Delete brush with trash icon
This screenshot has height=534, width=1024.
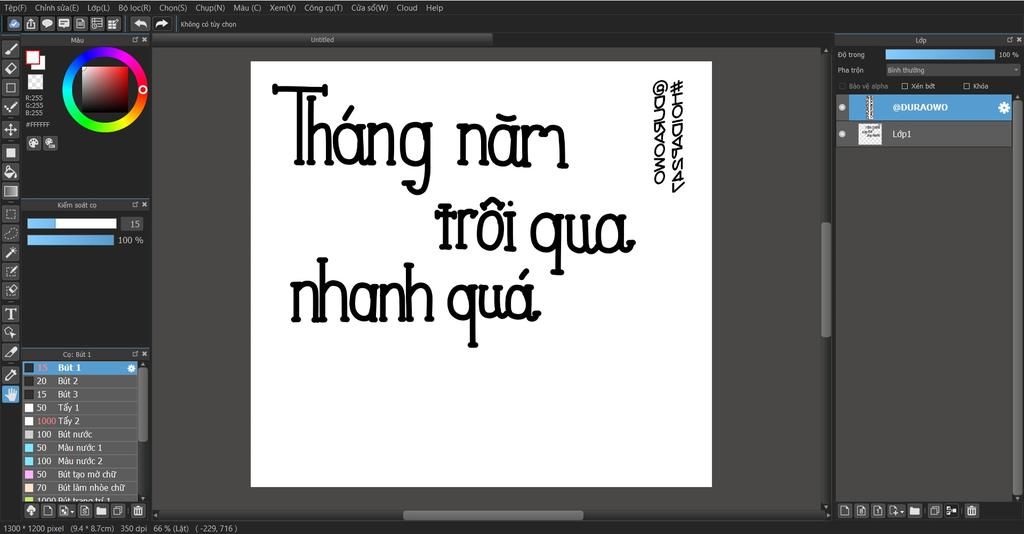[x=138, y=510]
